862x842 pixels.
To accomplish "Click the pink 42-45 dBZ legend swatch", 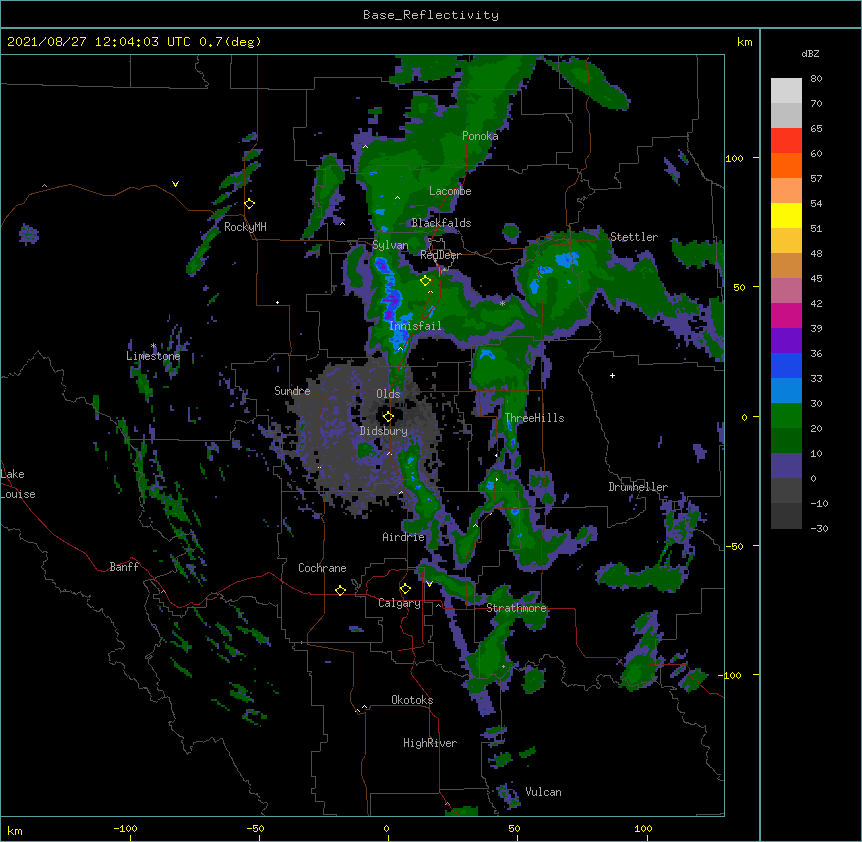I will [x=786, y=291].
